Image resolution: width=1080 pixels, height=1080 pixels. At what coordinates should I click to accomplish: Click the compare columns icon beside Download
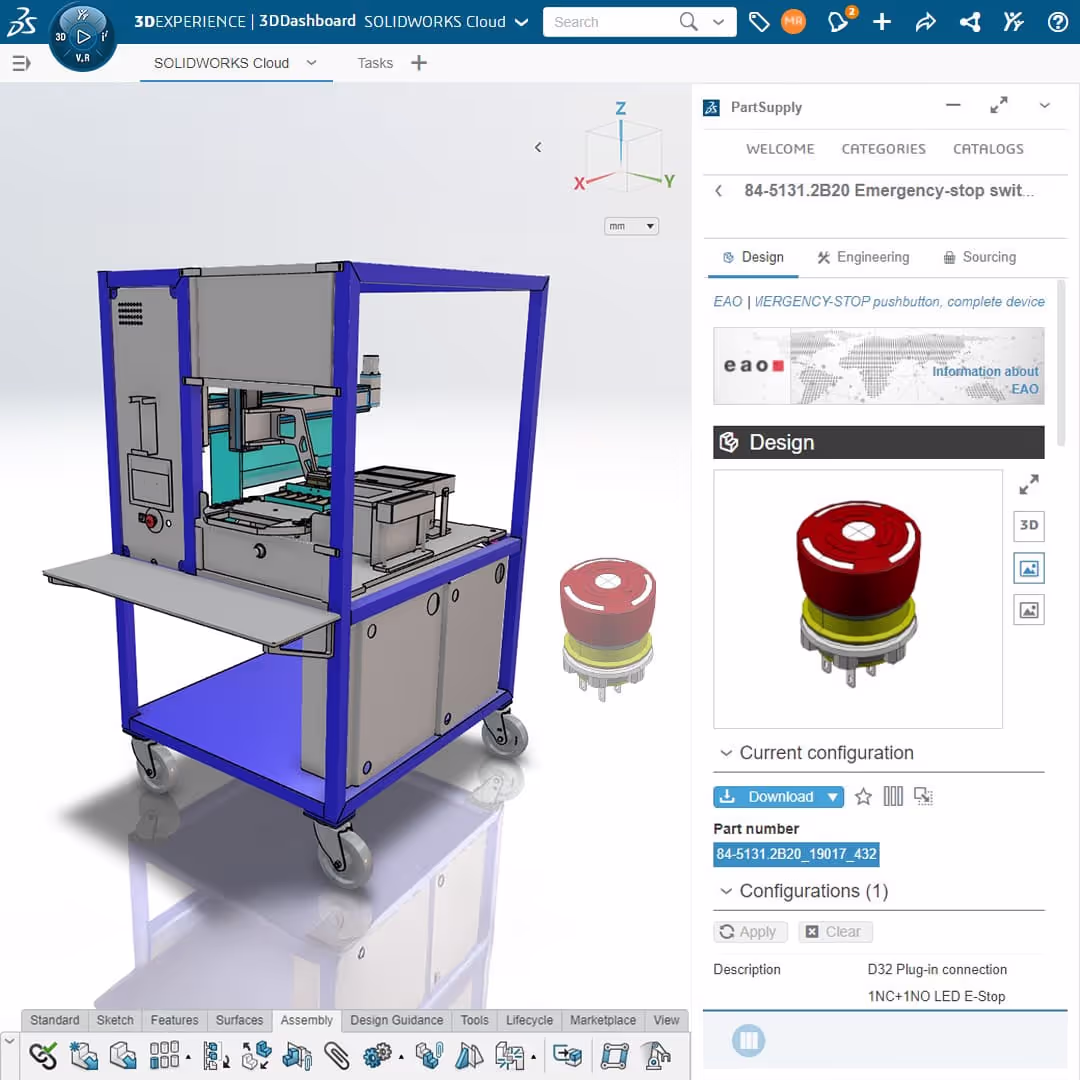coord(893,797)
